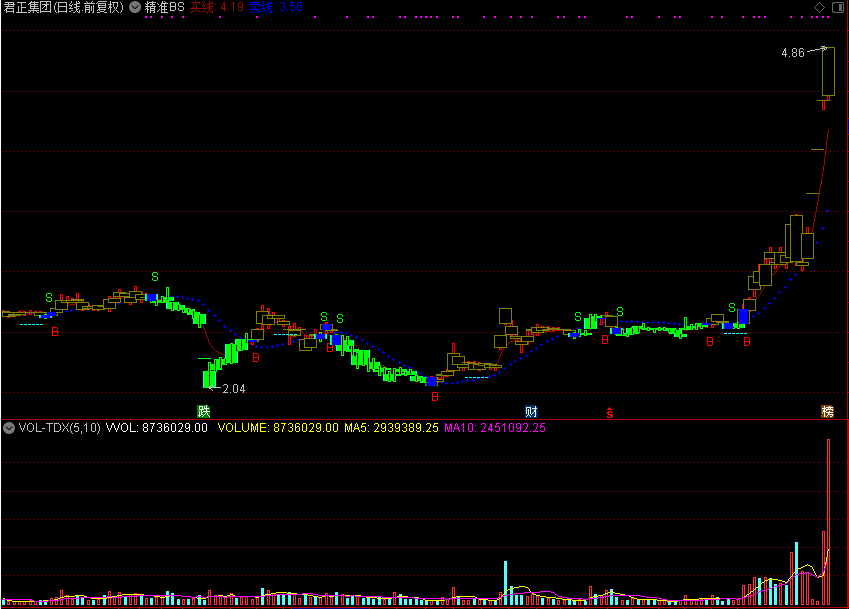Screen dimensions: 849x609
Task: Click the blue 卖线: 3.50 value
Action: (276, 7)
